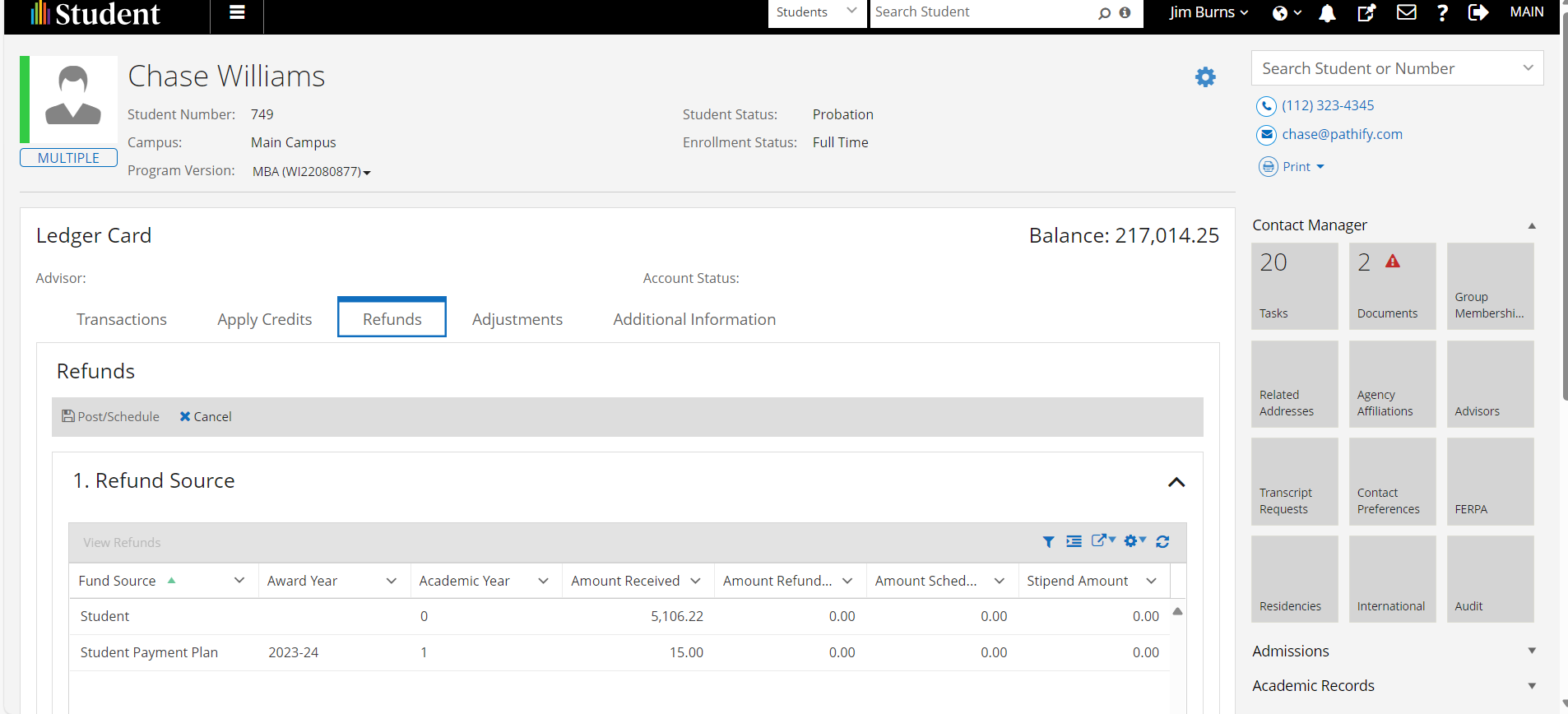Screen dimensions: 1568x714
Task: Click the Documents warning triangle icon
Action: (x=1392, y=262)
